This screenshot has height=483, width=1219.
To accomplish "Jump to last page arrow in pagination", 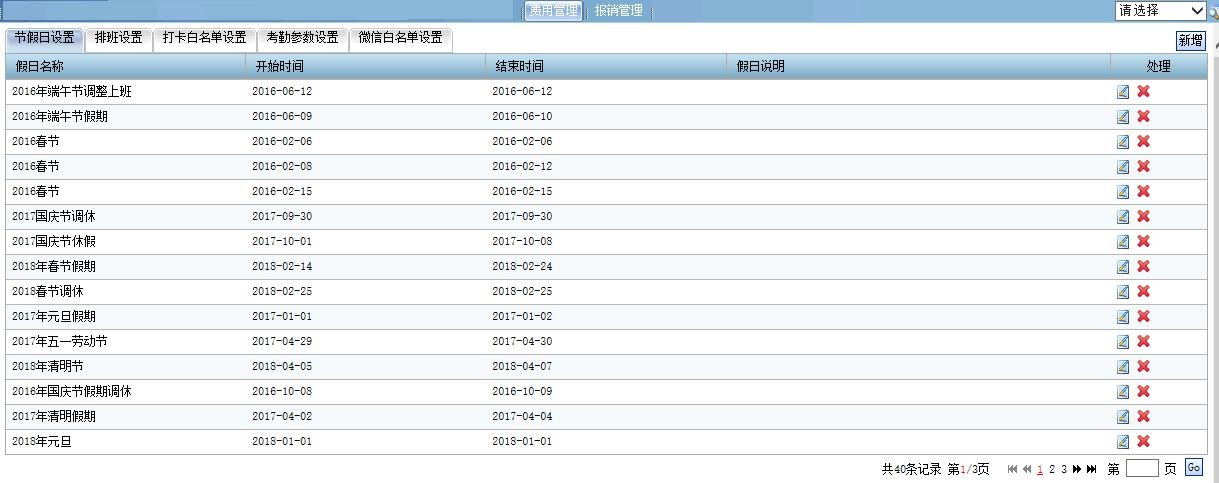I will [x=1091, y=469].
